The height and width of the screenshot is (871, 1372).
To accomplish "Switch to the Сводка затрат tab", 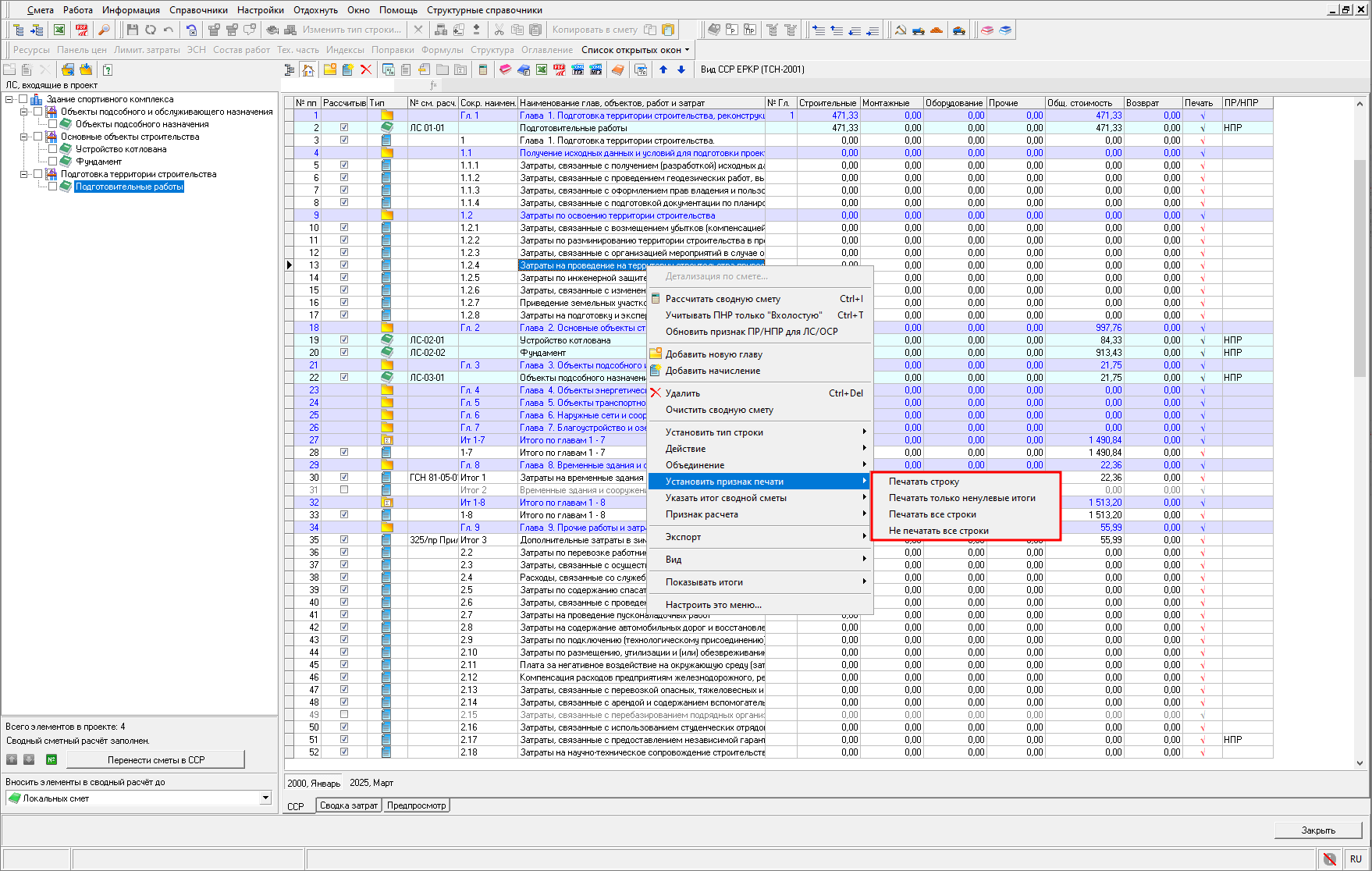I will pos(348,805).
